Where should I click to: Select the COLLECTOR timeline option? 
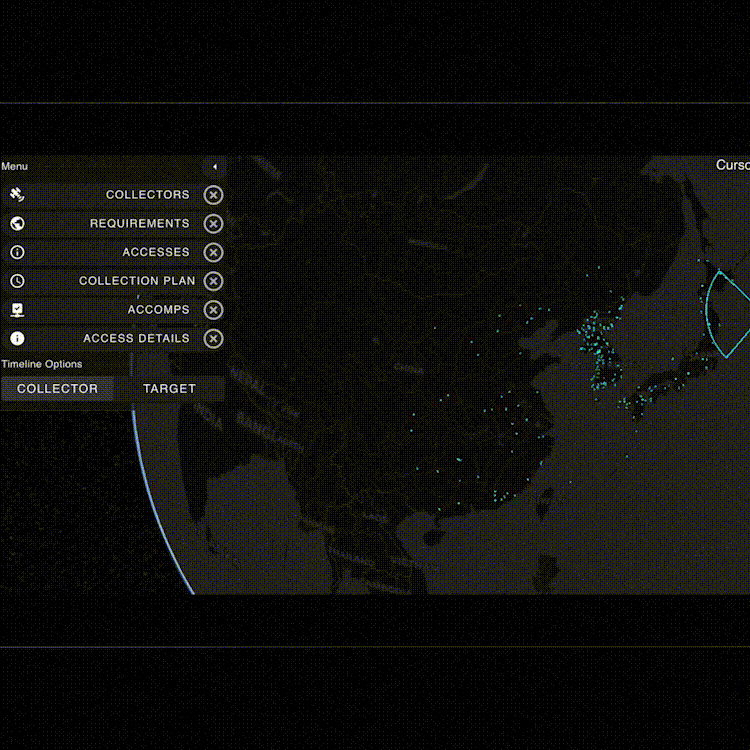pos(57,388)
